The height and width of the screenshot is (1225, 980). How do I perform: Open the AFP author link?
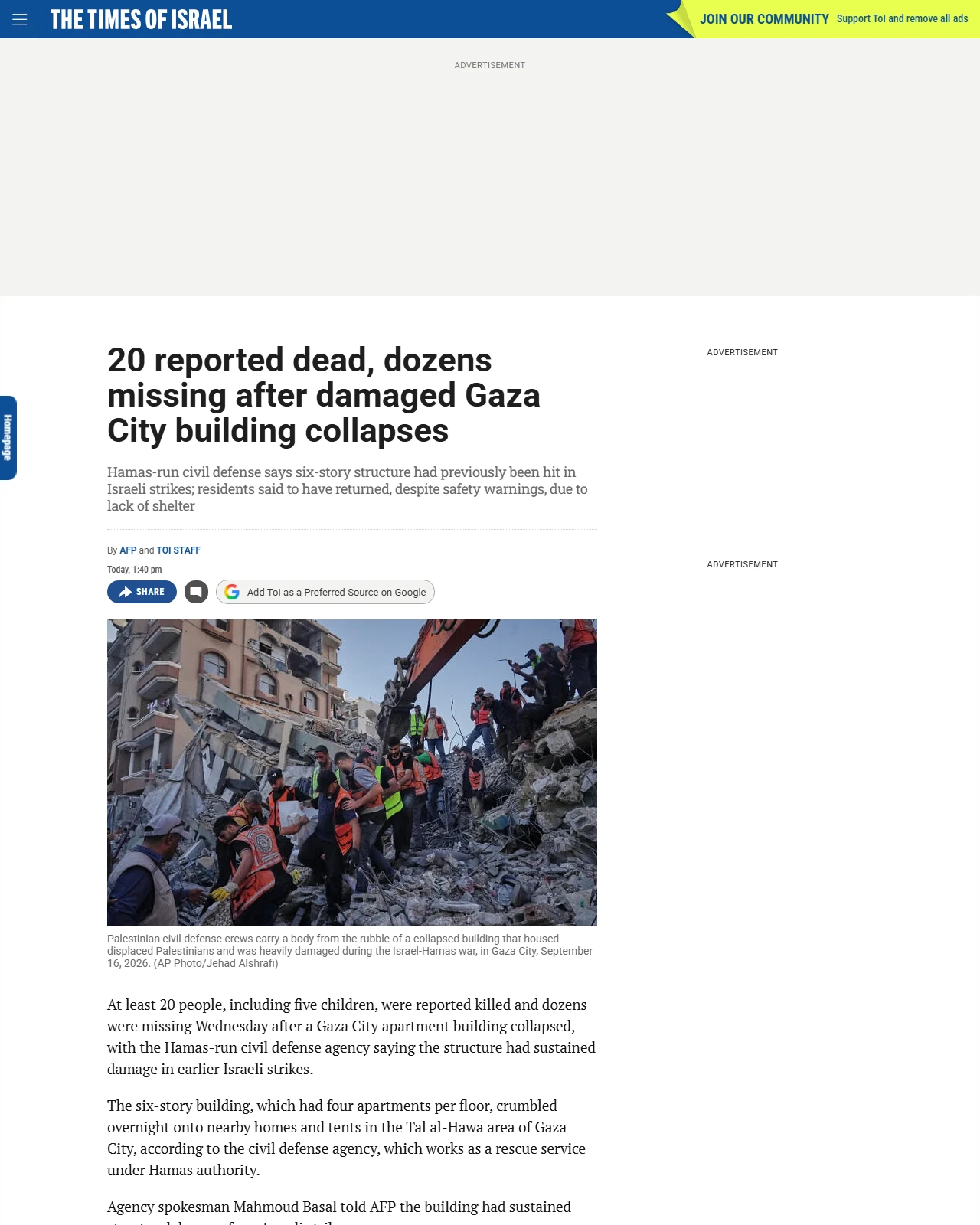click(x=128, y=550)
